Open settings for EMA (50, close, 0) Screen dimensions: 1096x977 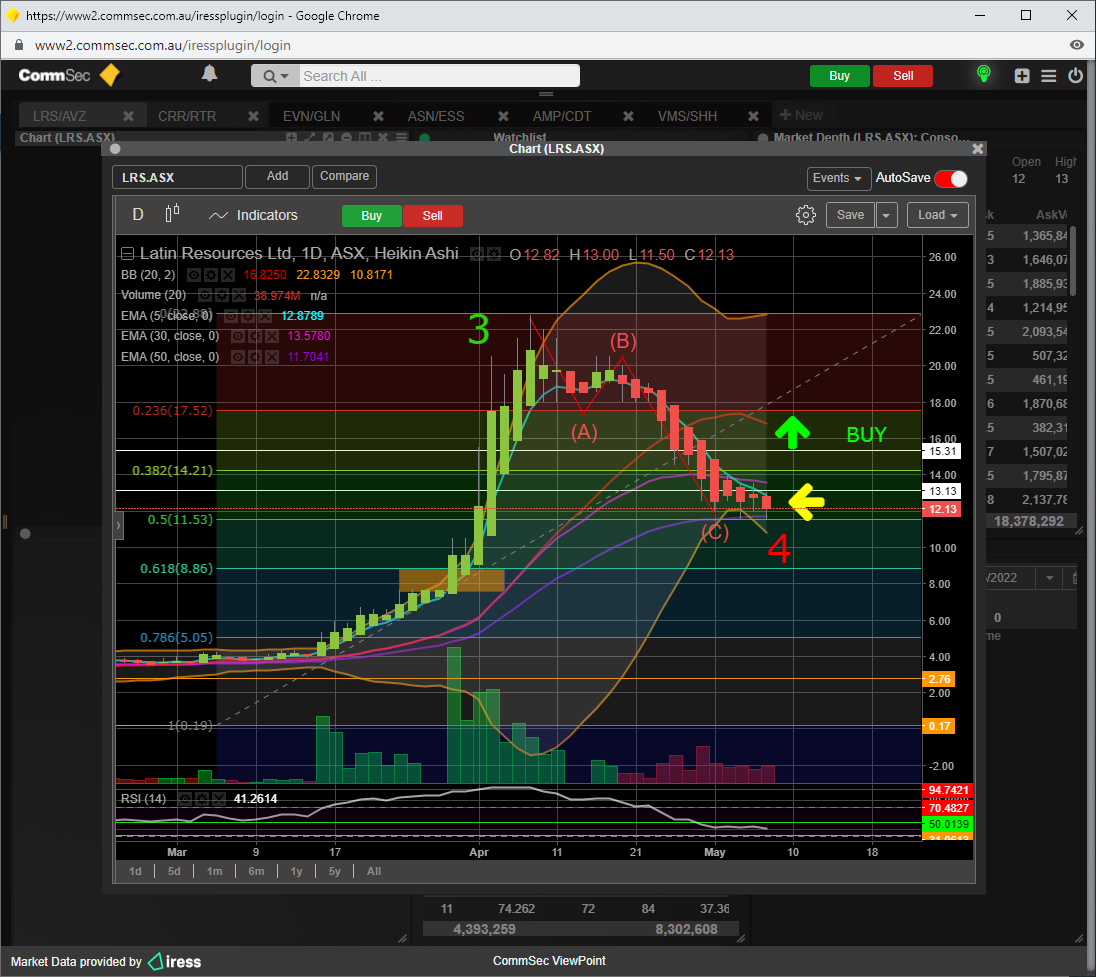tap(255, 357)
